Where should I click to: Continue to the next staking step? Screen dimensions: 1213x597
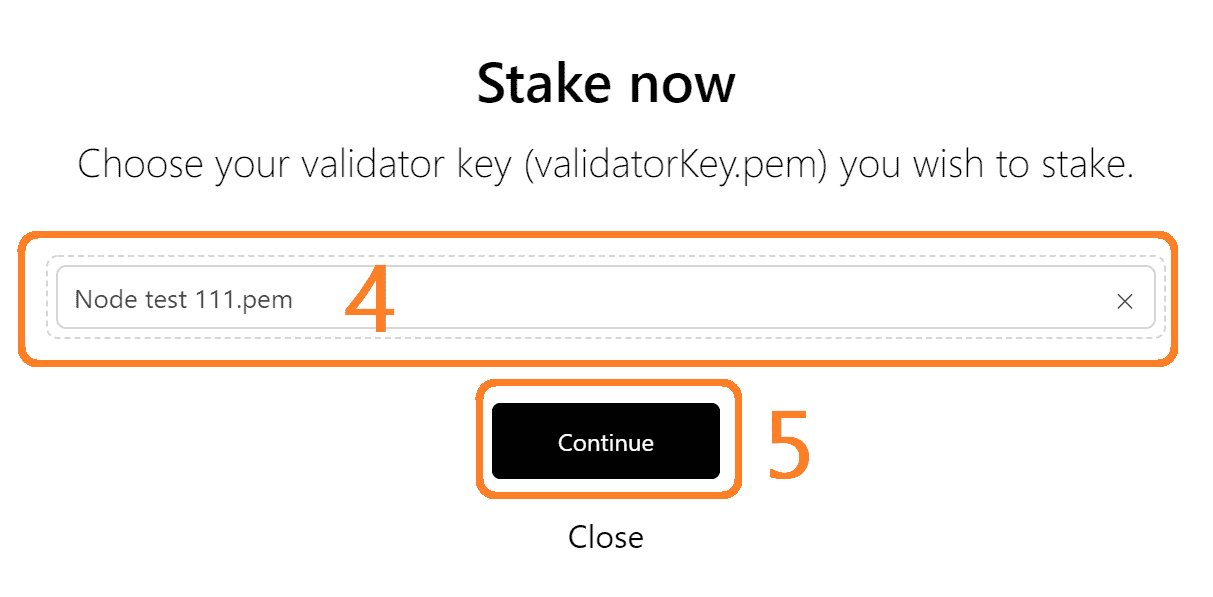tap(605, 442)
